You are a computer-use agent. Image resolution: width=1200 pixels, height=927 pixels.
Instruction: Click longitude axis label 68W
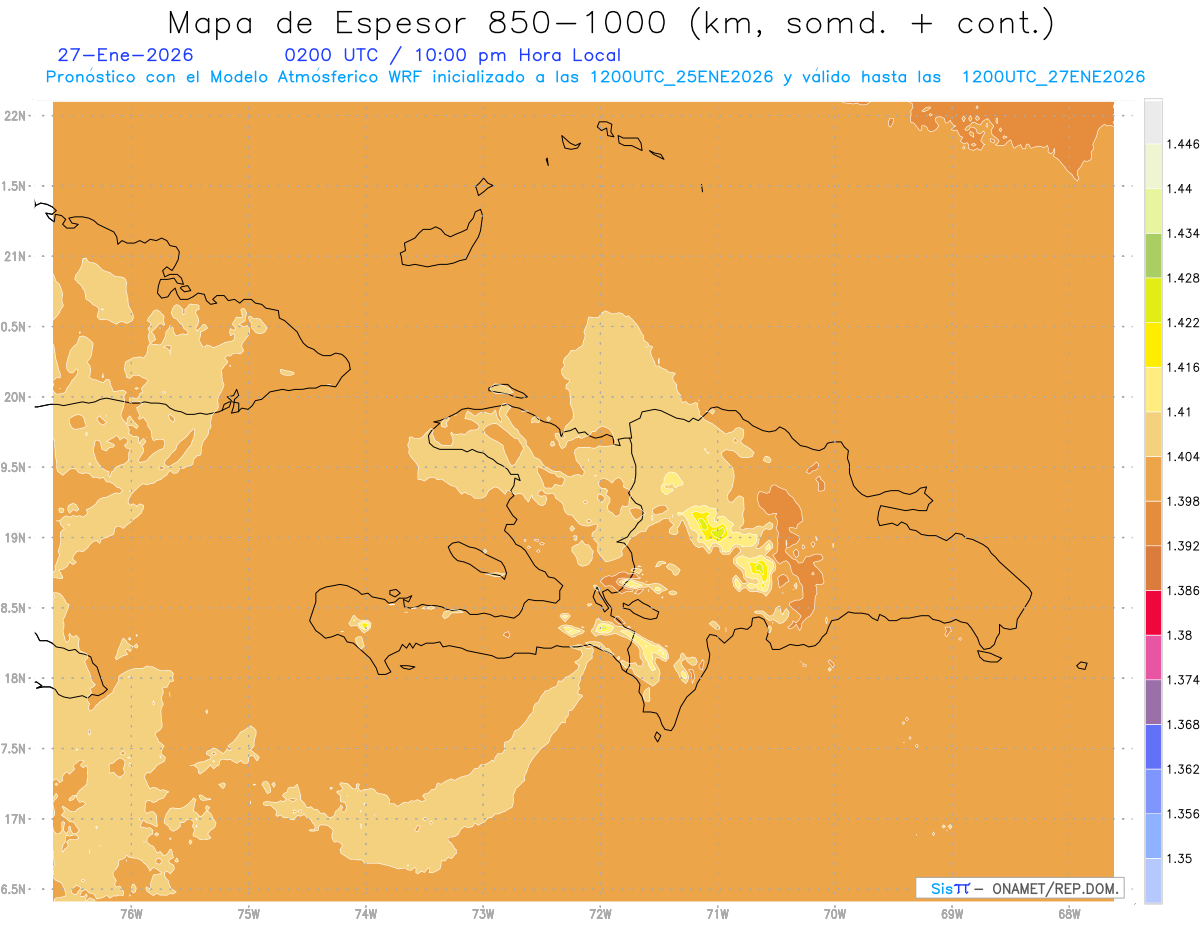(1069, 913)
